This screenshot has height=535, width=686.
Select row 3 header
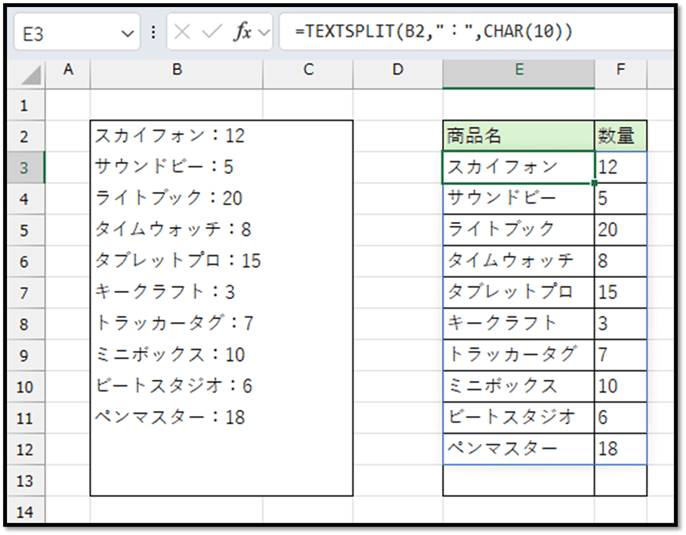point(24,167)
